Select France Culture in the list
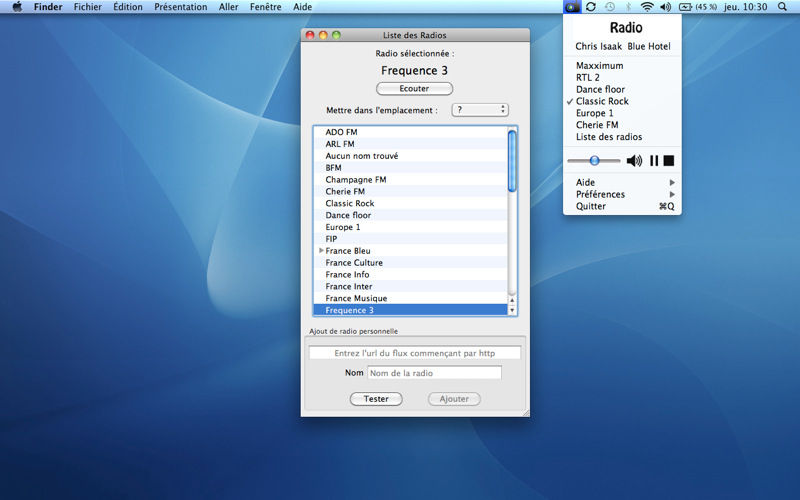Screen dimensions: 800x500 point(411,263)
